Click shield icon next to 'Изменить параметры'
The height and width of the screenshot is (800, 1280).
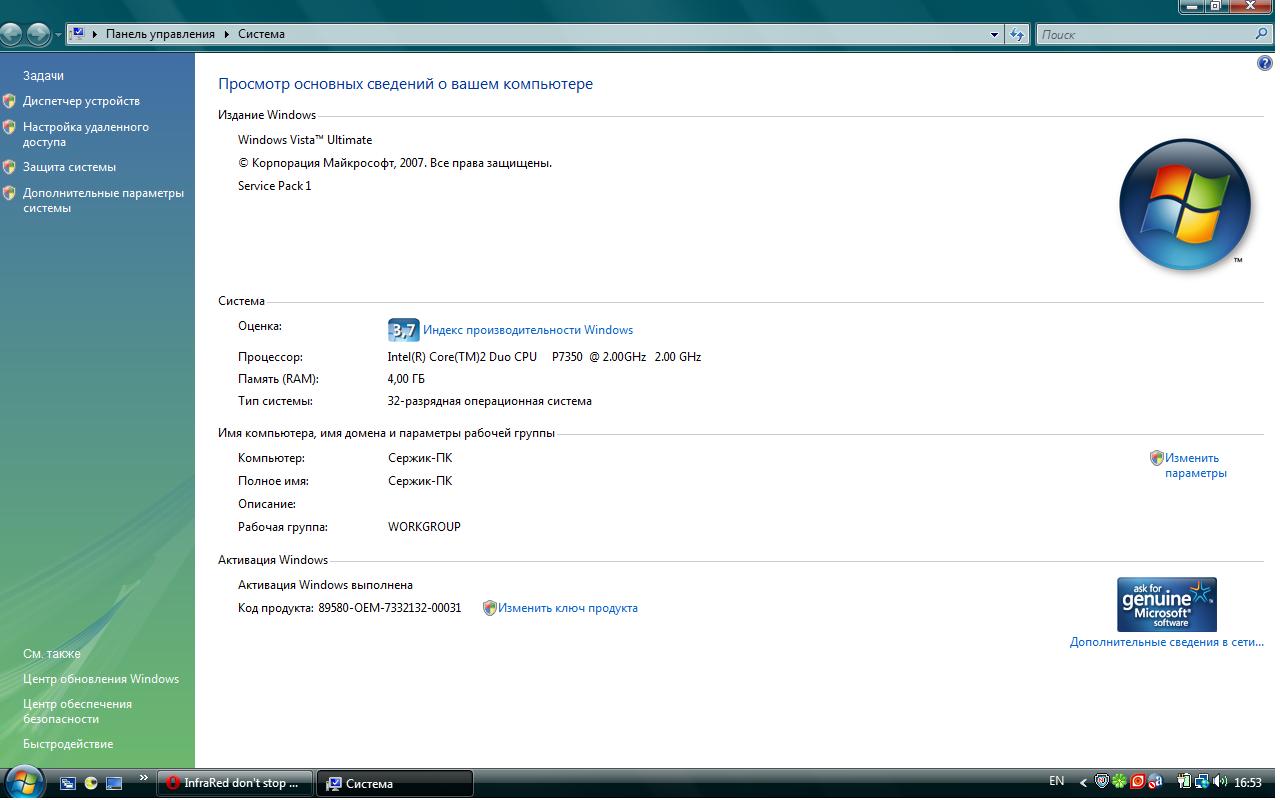pyautogui.click(x=1157, y=458)
